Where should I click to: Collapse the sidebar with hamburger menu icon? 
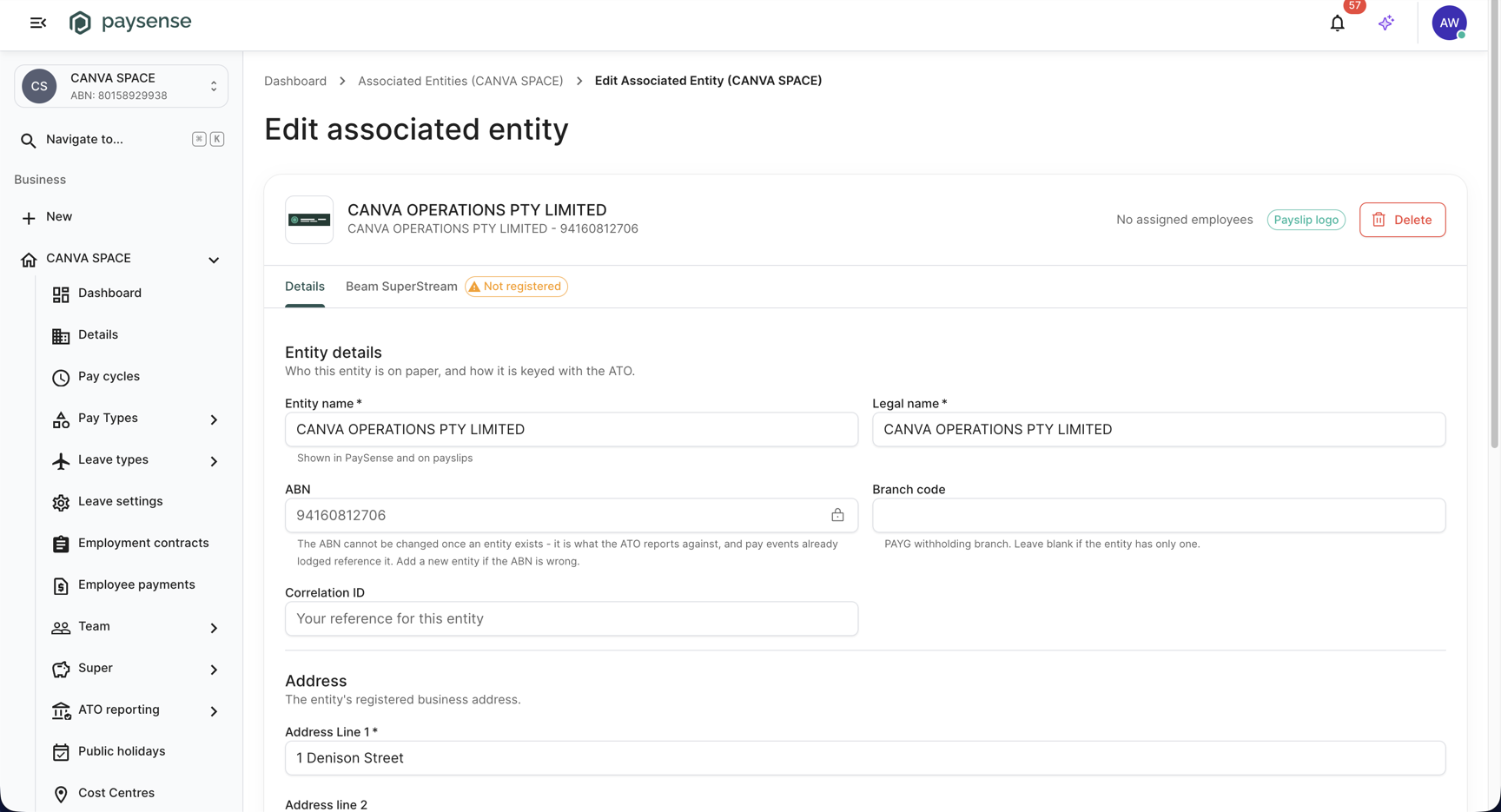(x=38, y=23)
